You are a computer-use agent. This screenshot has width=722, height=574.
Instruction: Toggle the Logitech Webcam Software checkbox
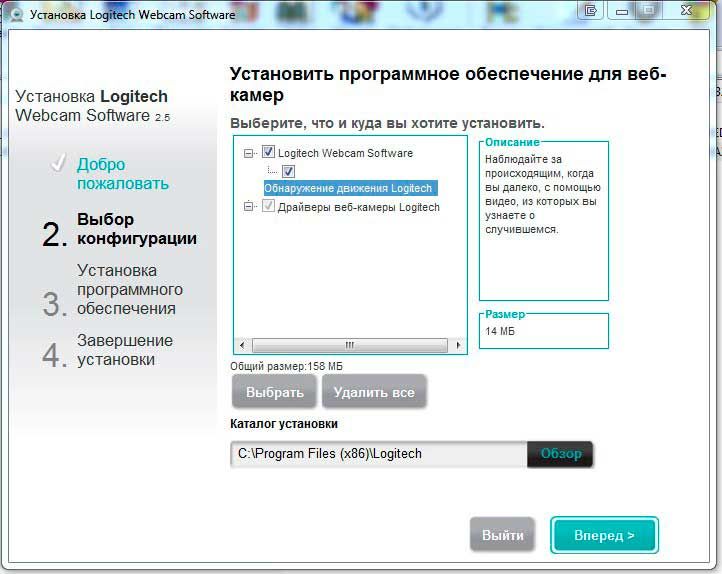268,152
